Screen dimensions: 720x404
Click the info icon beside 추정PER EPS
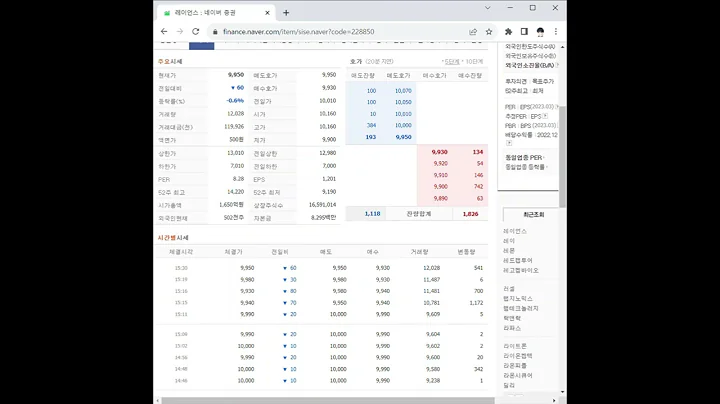coord(545,116)
